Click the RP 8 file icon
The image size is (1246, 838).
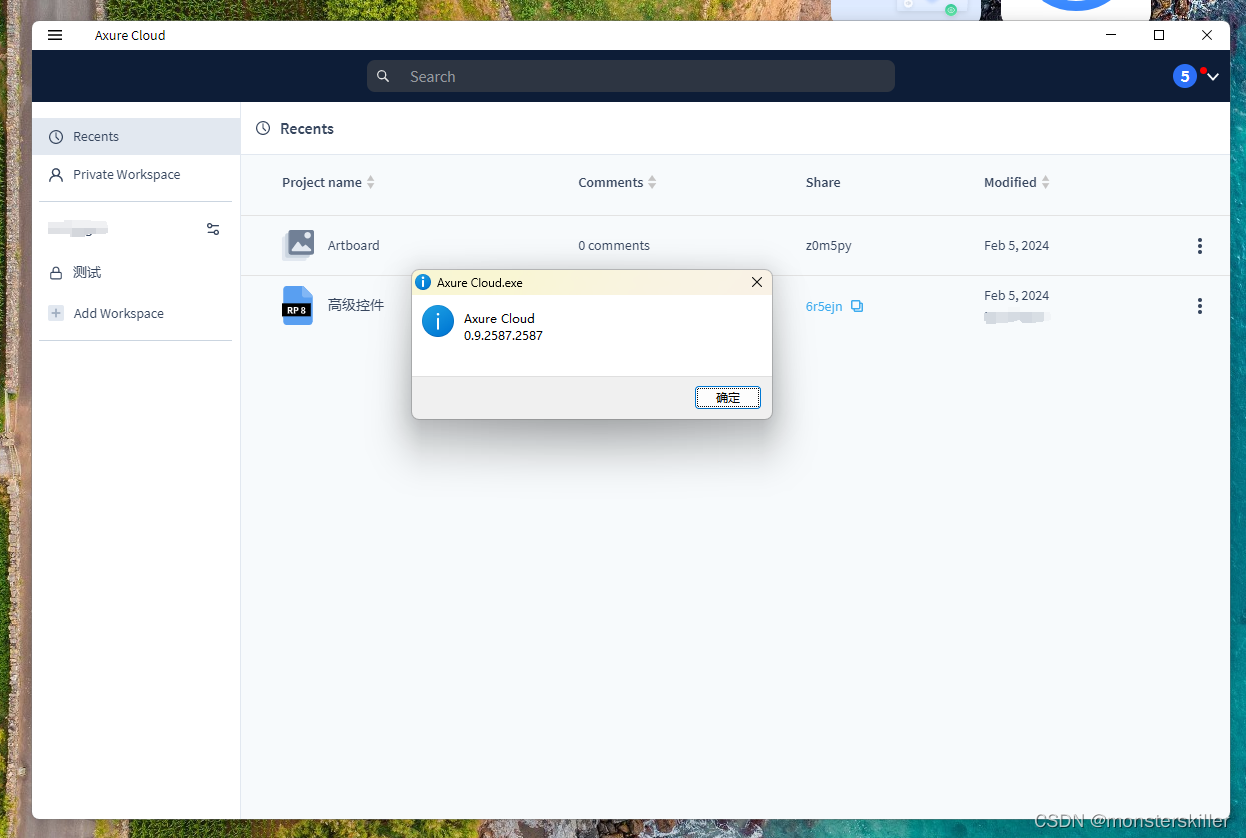(x=297, y=306)
